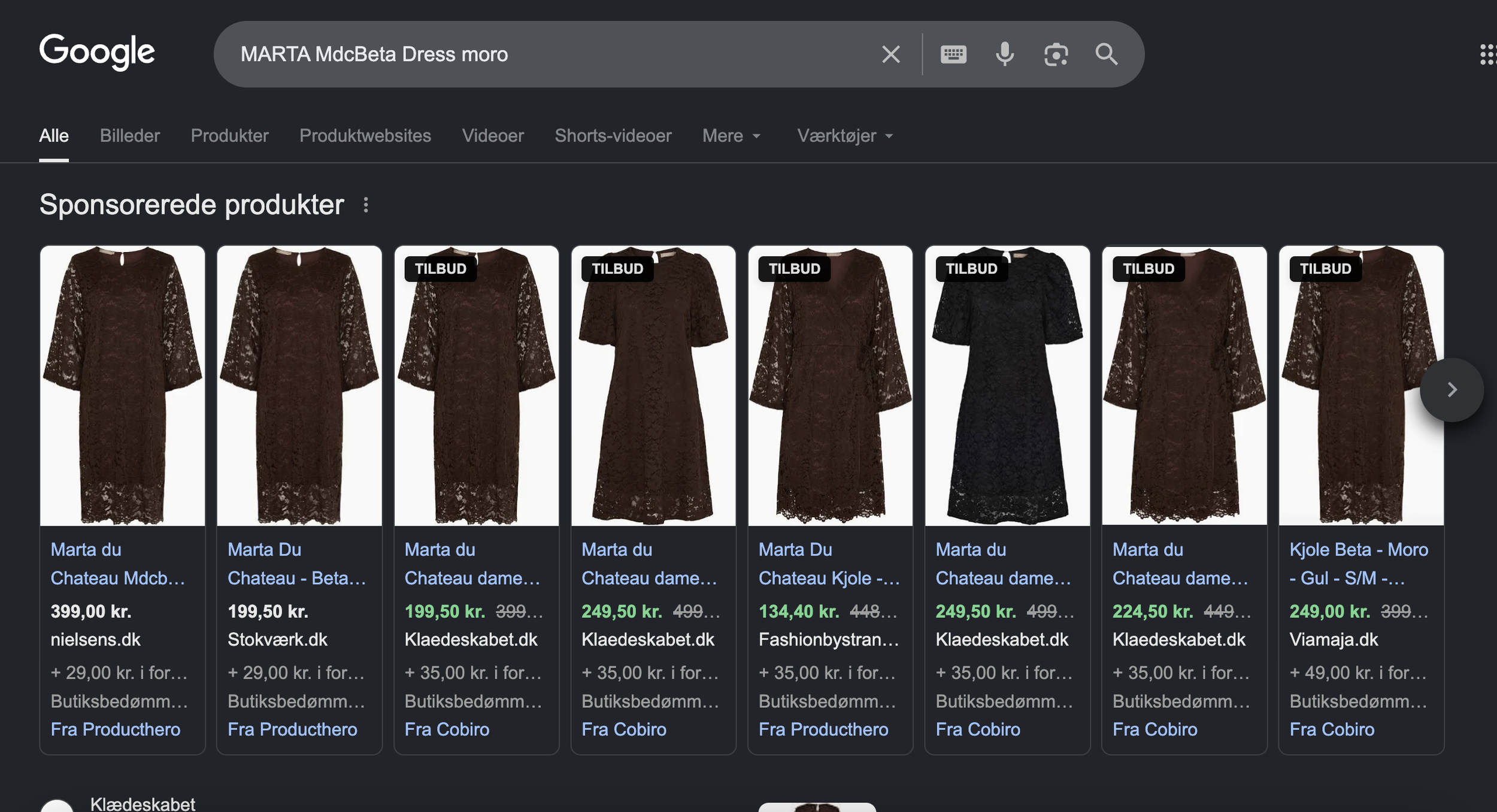Screen dimensions: 1497x812
Task: Open the Google apps grid
Action: 1488,54
